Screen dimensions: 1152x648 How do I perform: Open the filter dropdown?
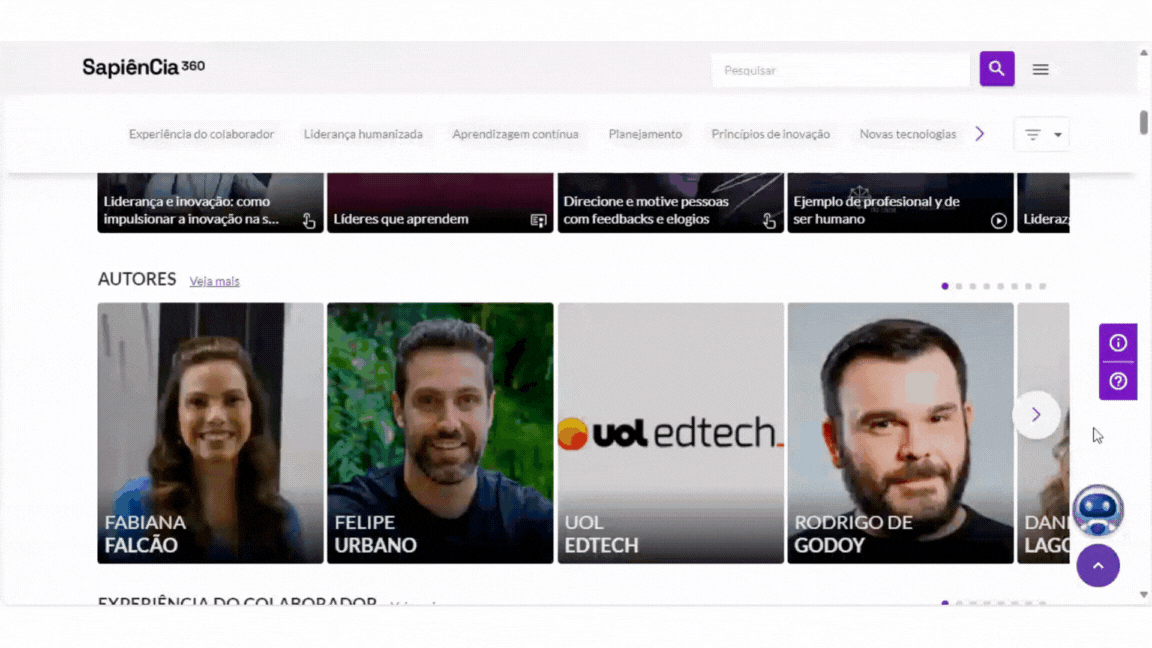coord(1042,134)
